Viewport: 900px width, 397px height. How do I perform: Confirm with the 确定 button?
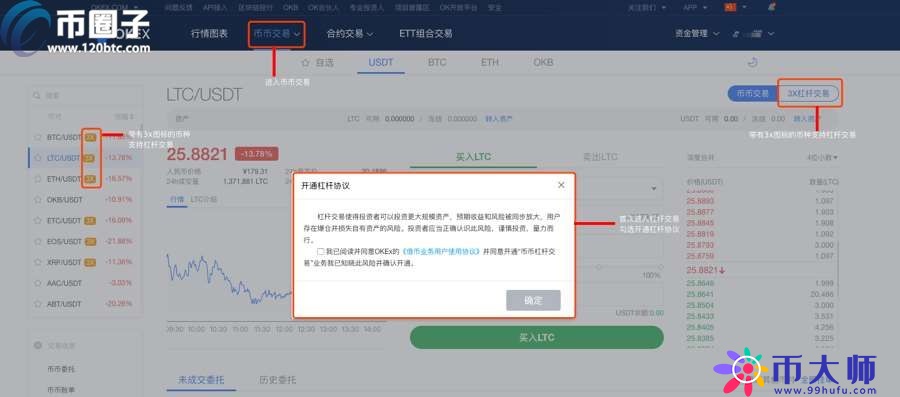pyautogui.click(x=533, y=300)
